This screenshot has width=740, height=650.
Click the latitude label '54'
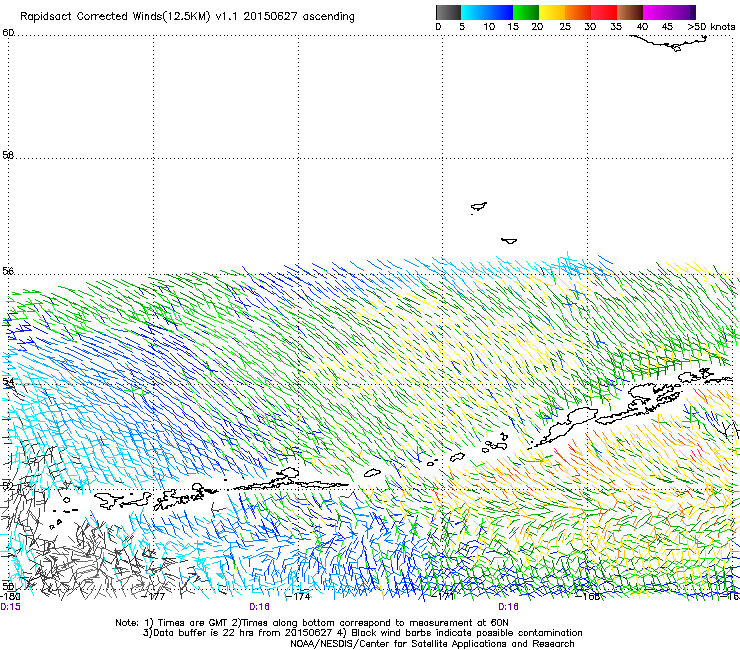(8, 381)
